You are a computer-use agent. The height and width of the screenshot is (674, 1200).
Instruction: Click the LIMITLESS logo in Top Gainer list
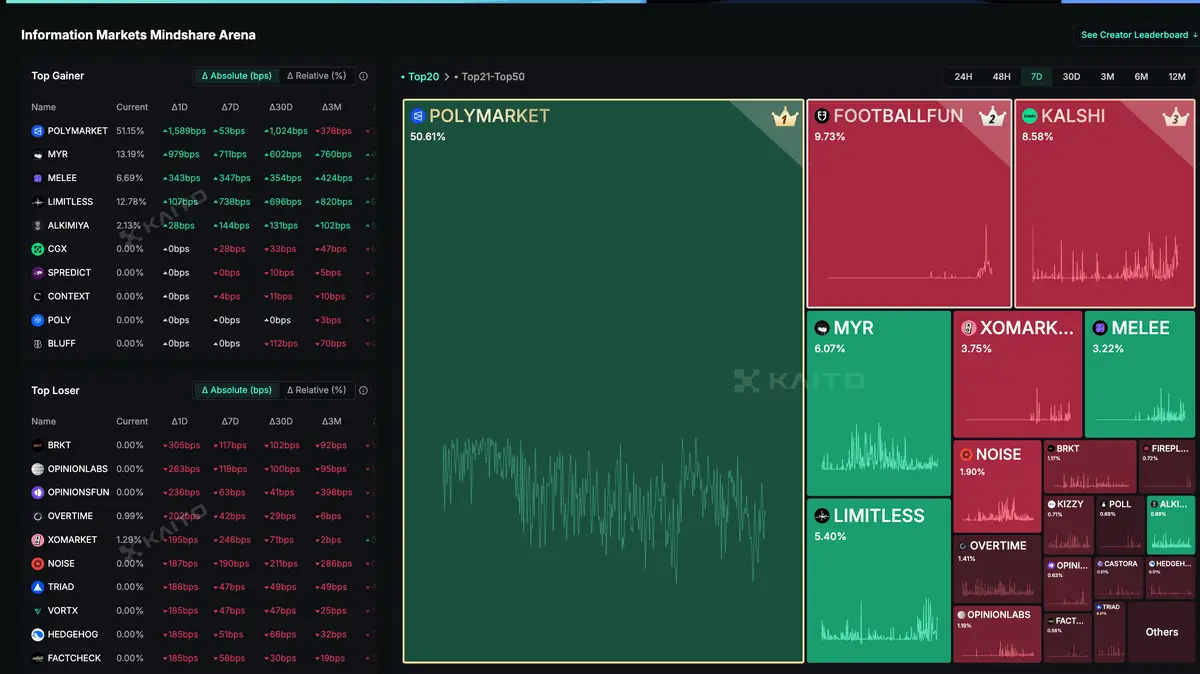click(x=37, y=202)
